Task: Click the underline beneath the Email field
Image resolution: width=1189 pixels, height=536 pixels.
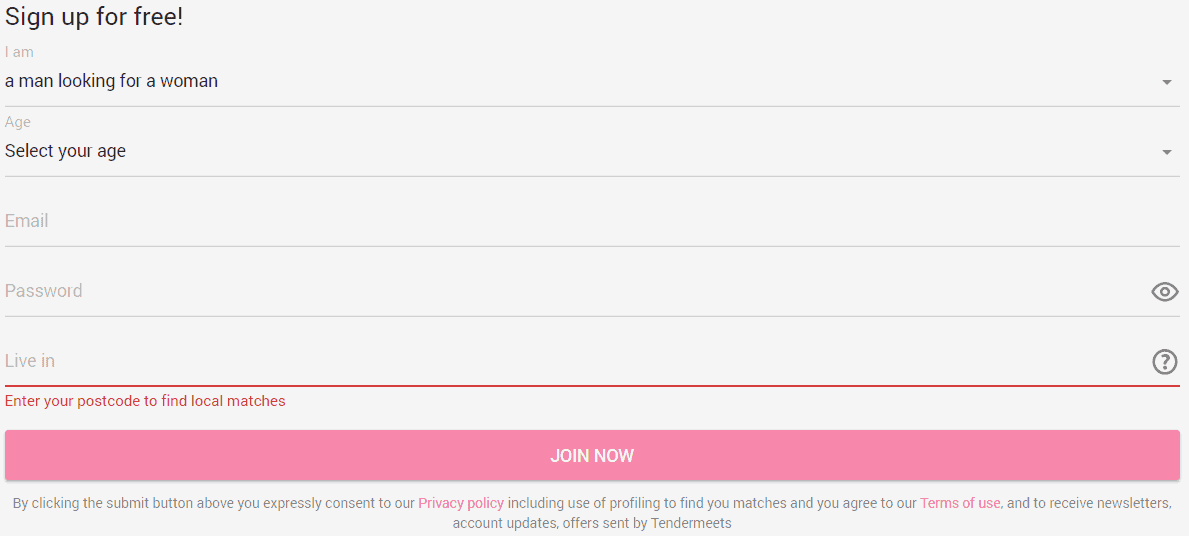Action: (592, 246)
